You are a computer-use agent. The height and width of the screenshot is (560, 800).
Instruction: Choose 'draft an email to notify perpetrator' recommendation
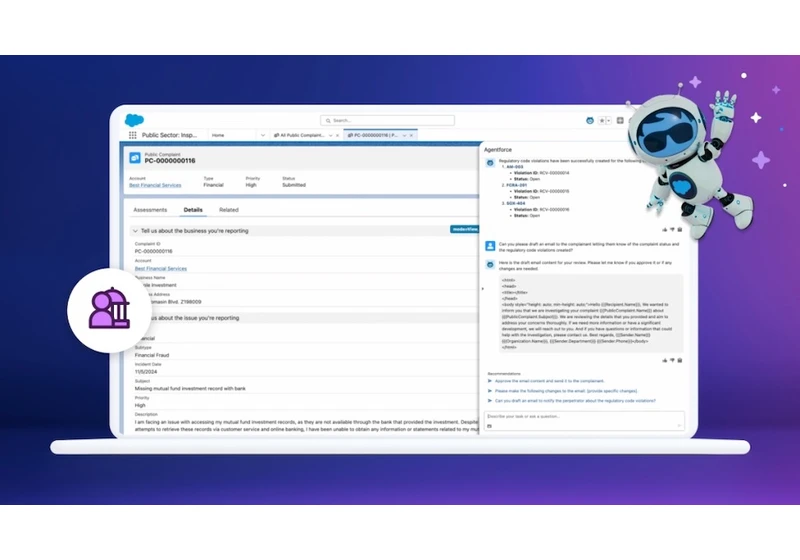click(x=575, y=401)
